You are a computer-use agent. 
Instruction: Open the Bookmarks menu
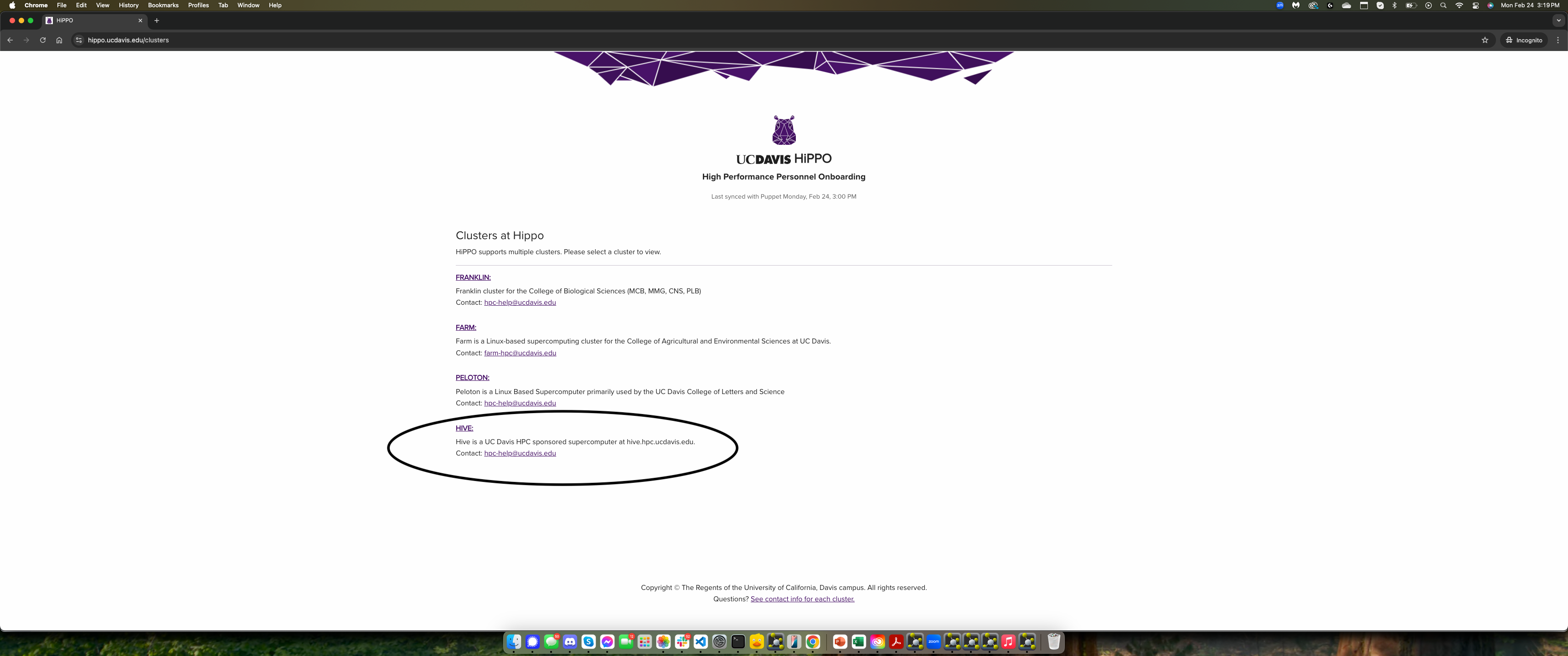coord(163,5)
